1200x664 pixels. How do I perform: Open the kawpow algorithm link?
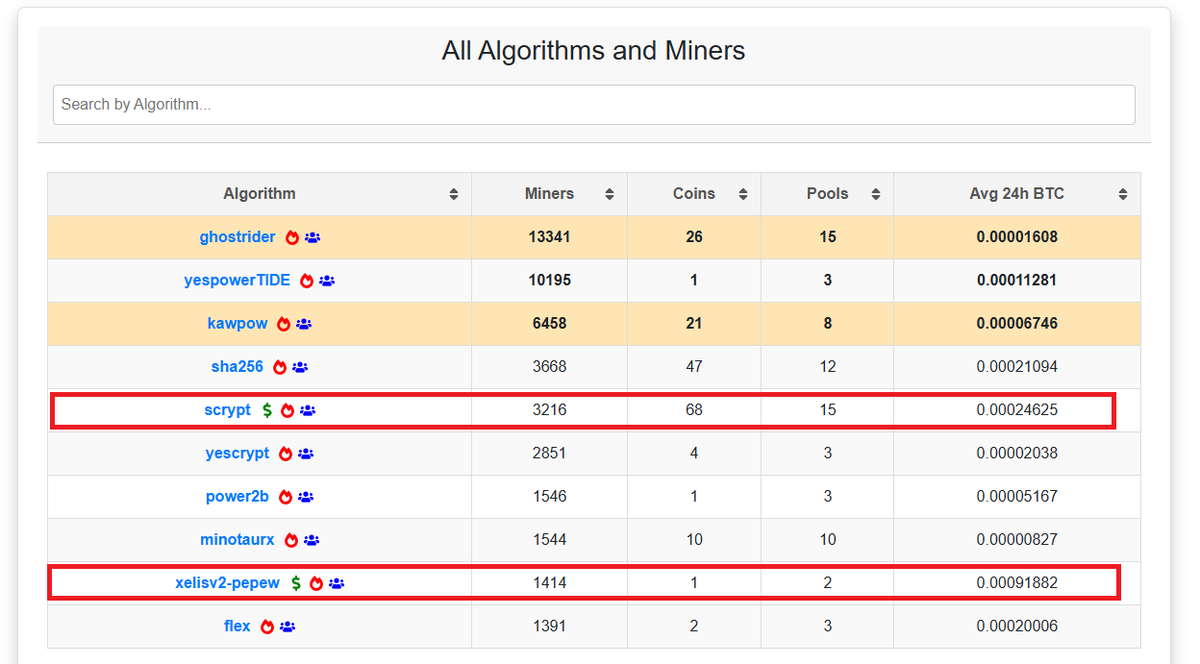click(x=237, y=323)
